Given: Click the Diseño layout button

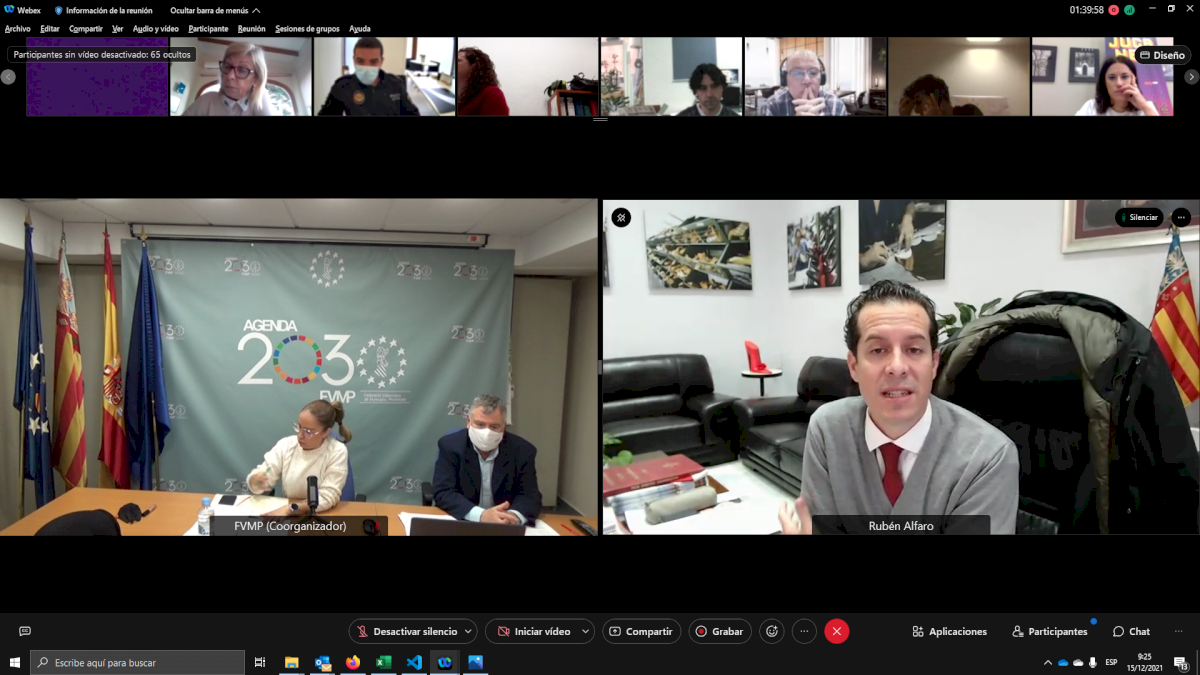Looking at the screenshot, I should pos(1162,55).
